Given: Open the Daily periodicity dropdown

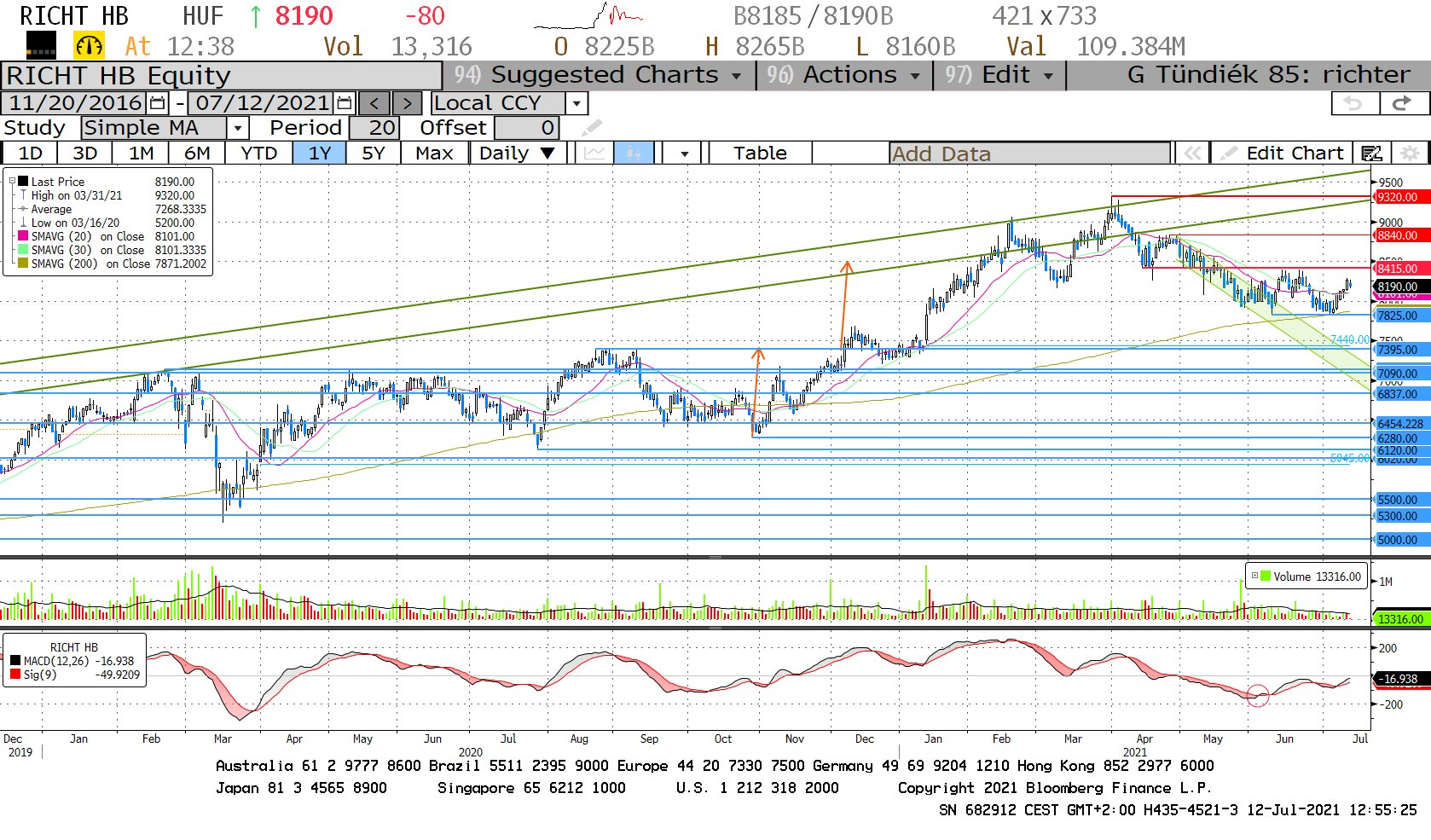Looking at the screenshot, I should point(518,154).
